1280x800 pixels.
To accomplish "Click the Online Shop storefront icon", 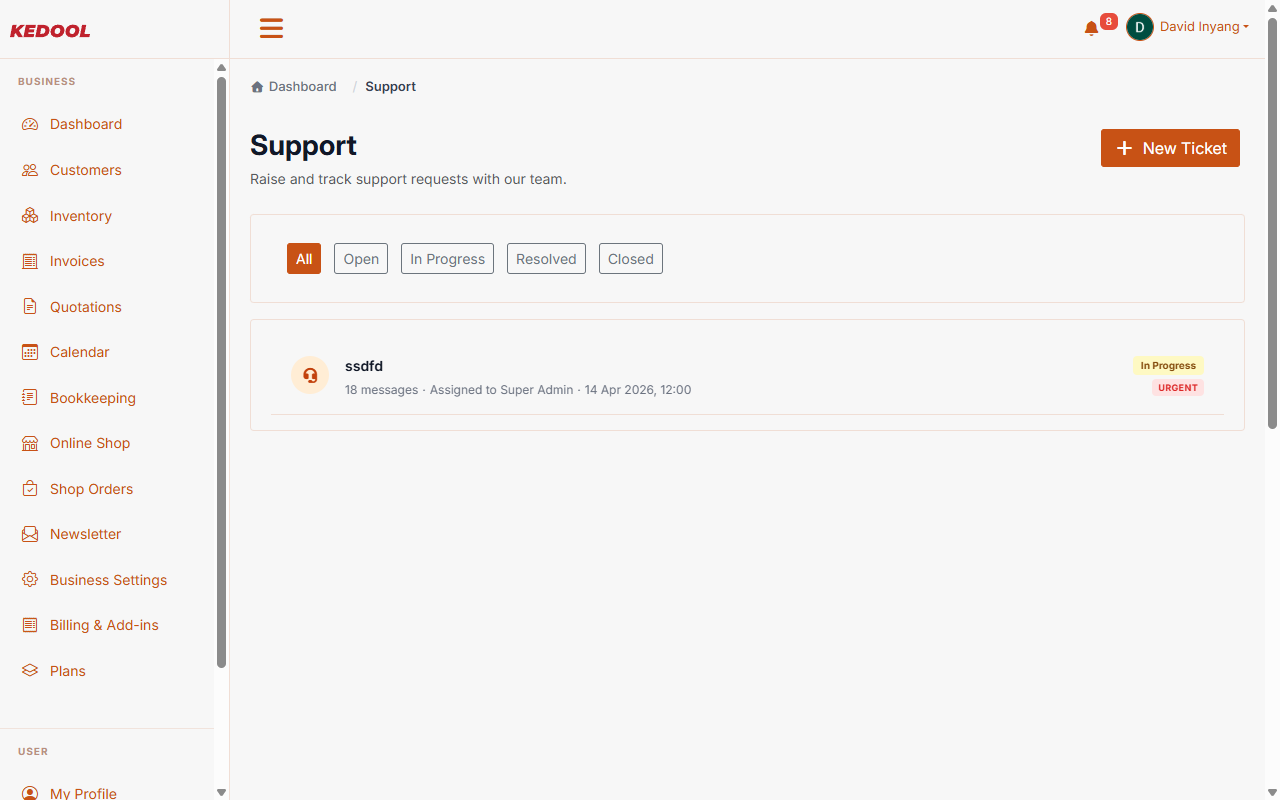I will point(30,443).
